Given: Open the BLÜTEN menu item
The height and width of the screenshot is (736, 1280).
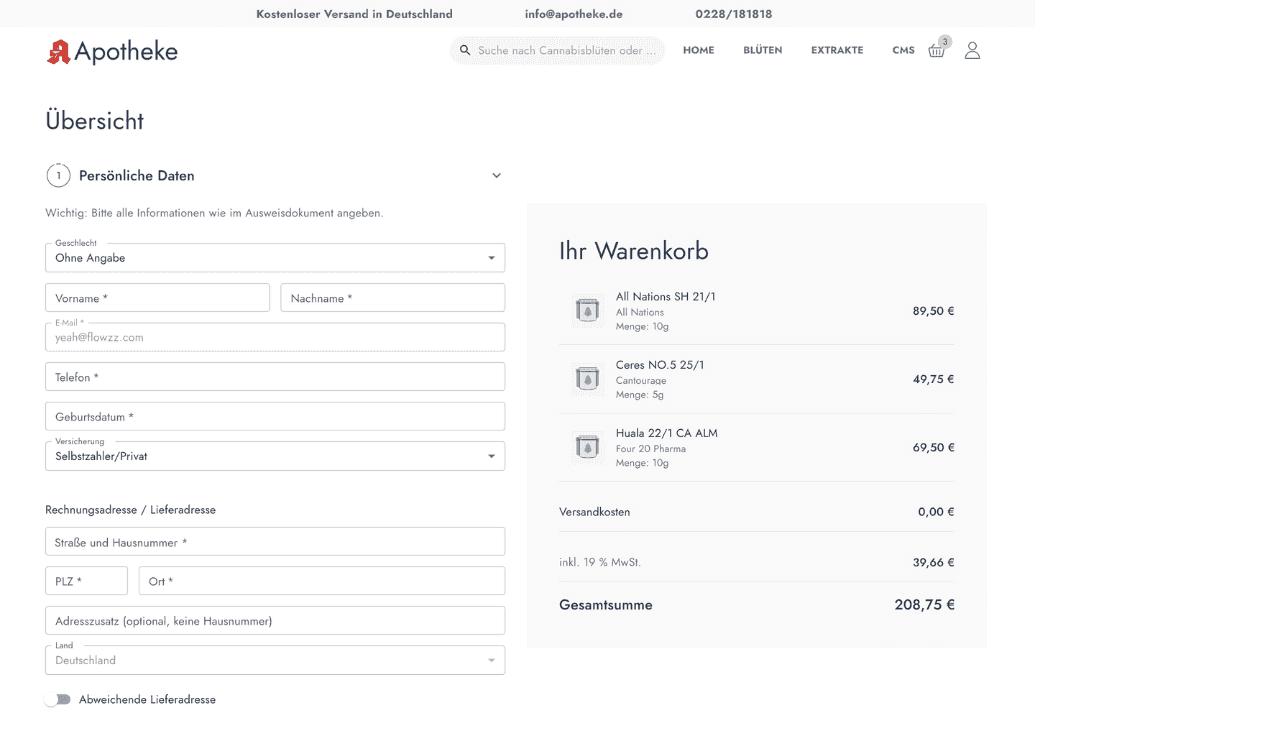Looking at the screenshot, I should [762, 50].
